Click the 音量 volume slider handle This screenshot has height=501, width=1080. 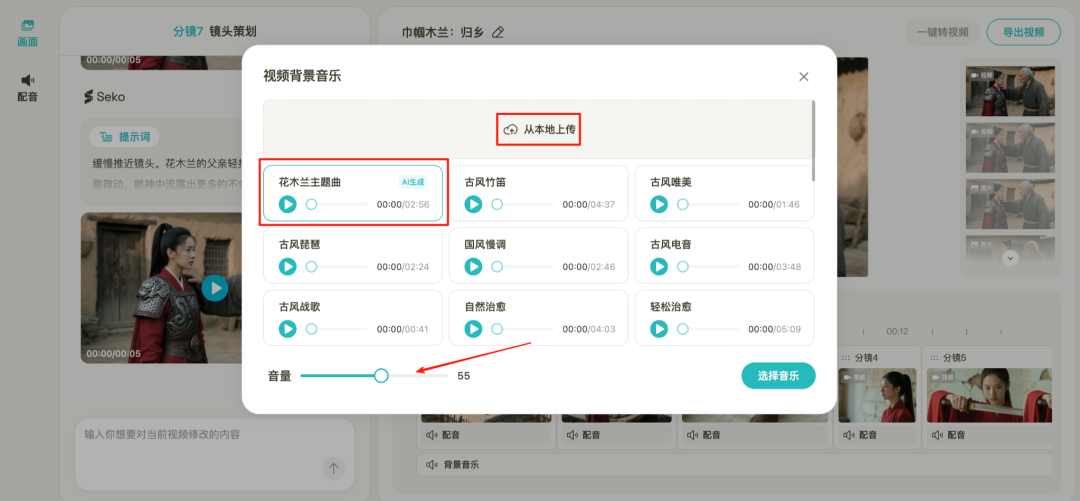pos(381,376)
